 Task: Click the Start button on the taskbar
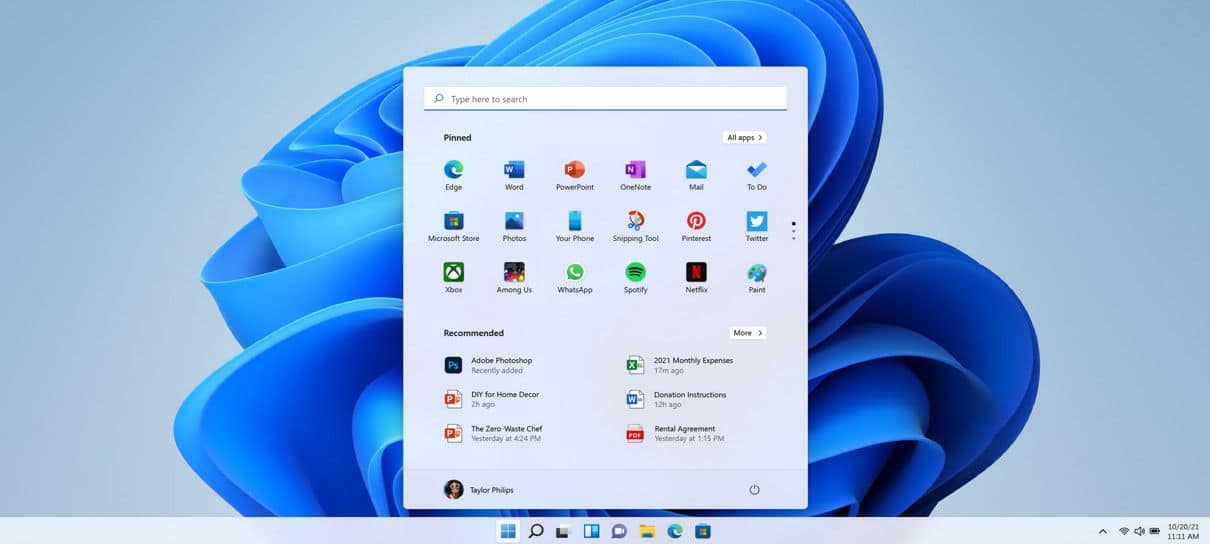508,531
